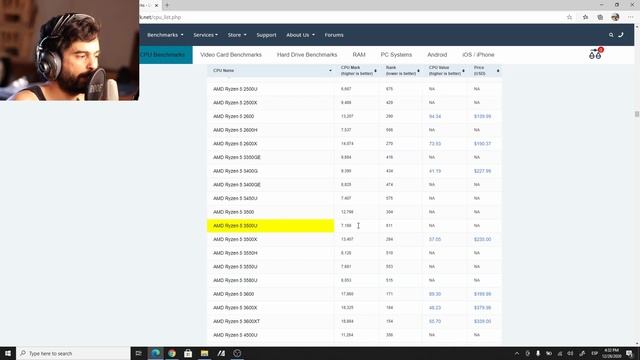This screenshot has height=360, width=640.
Task: Click the page vertical scrollbar thumb
Action: click(x=637, y=114)
